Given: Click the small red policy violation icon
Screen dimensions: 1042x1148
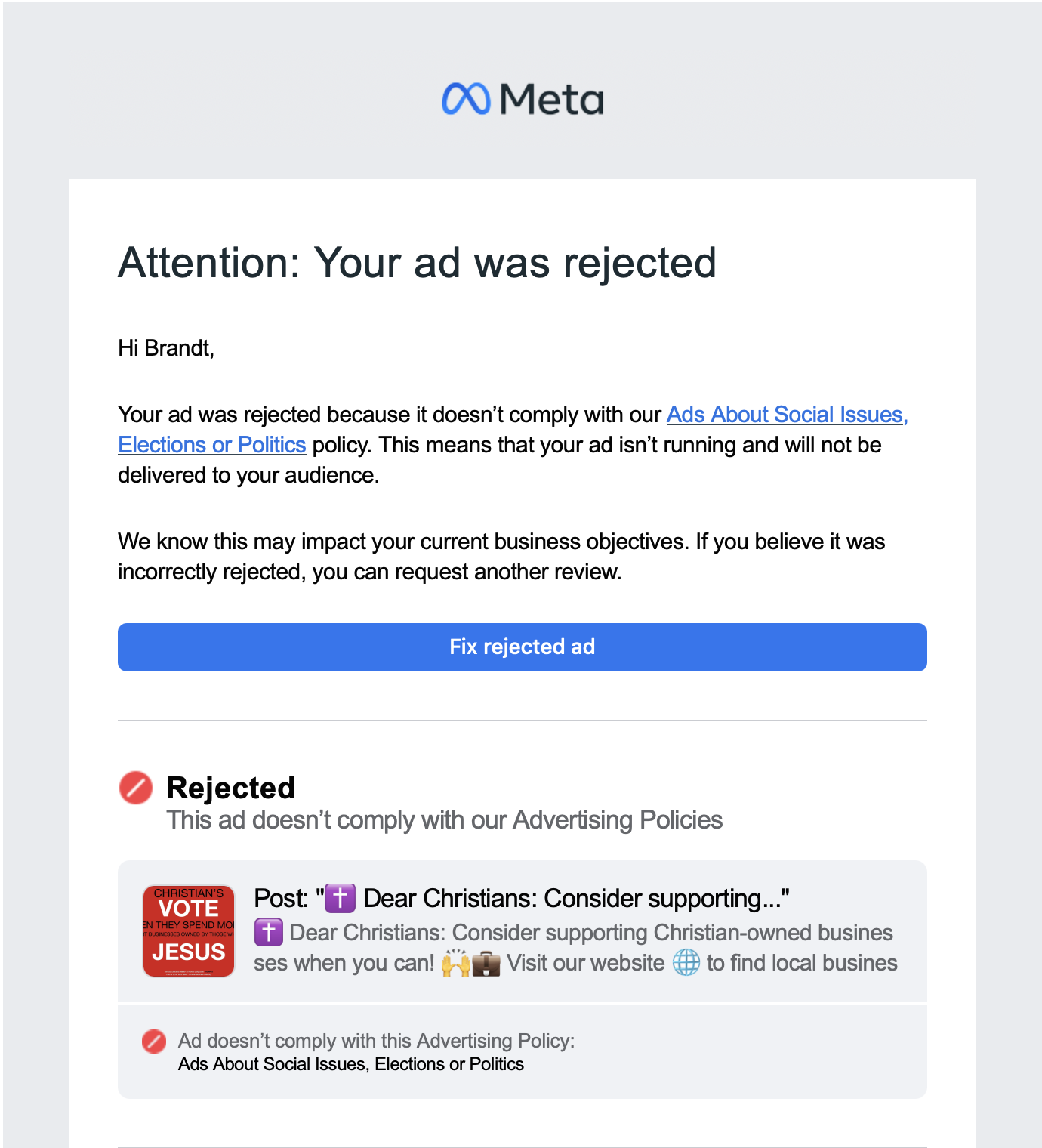Looking at the screenshot, I should (x=154, y=1042).
